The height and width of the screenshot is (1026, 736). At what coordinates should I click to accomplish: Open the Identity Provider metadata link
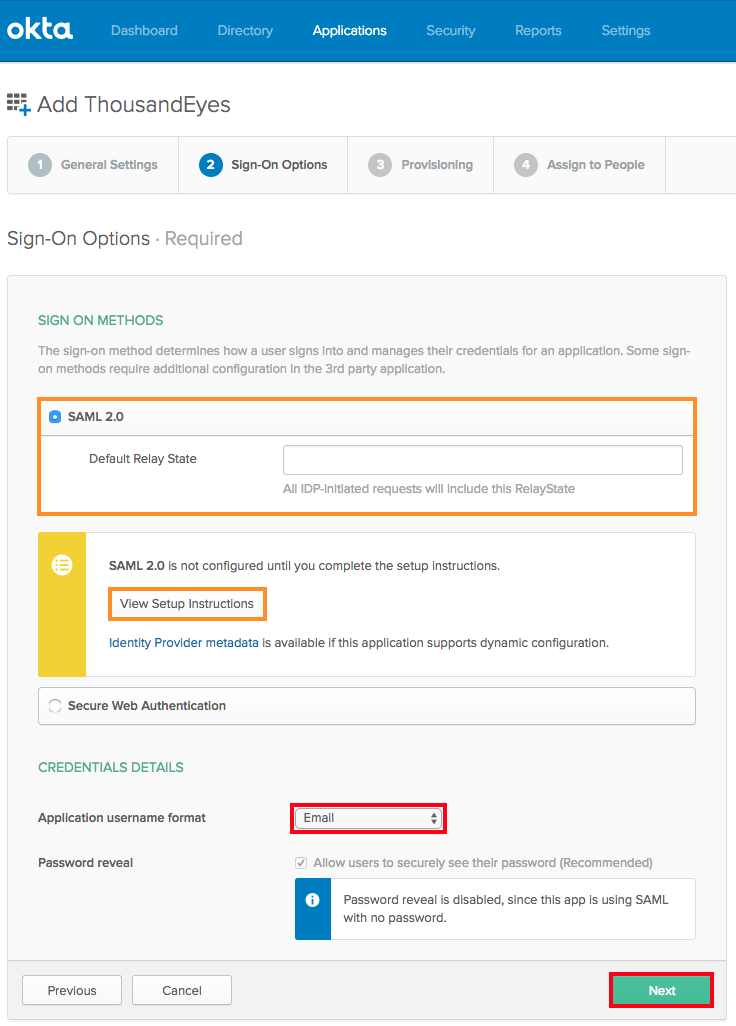coord(184,643)
